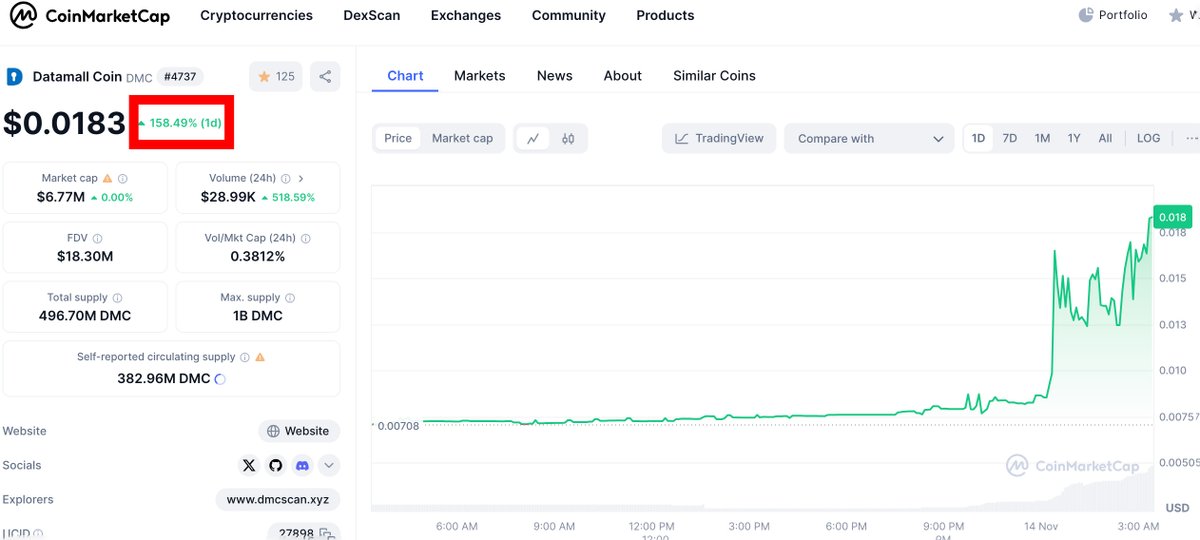
Task: Click the Datamall Coin logo icon
Action: click(14, 76)
